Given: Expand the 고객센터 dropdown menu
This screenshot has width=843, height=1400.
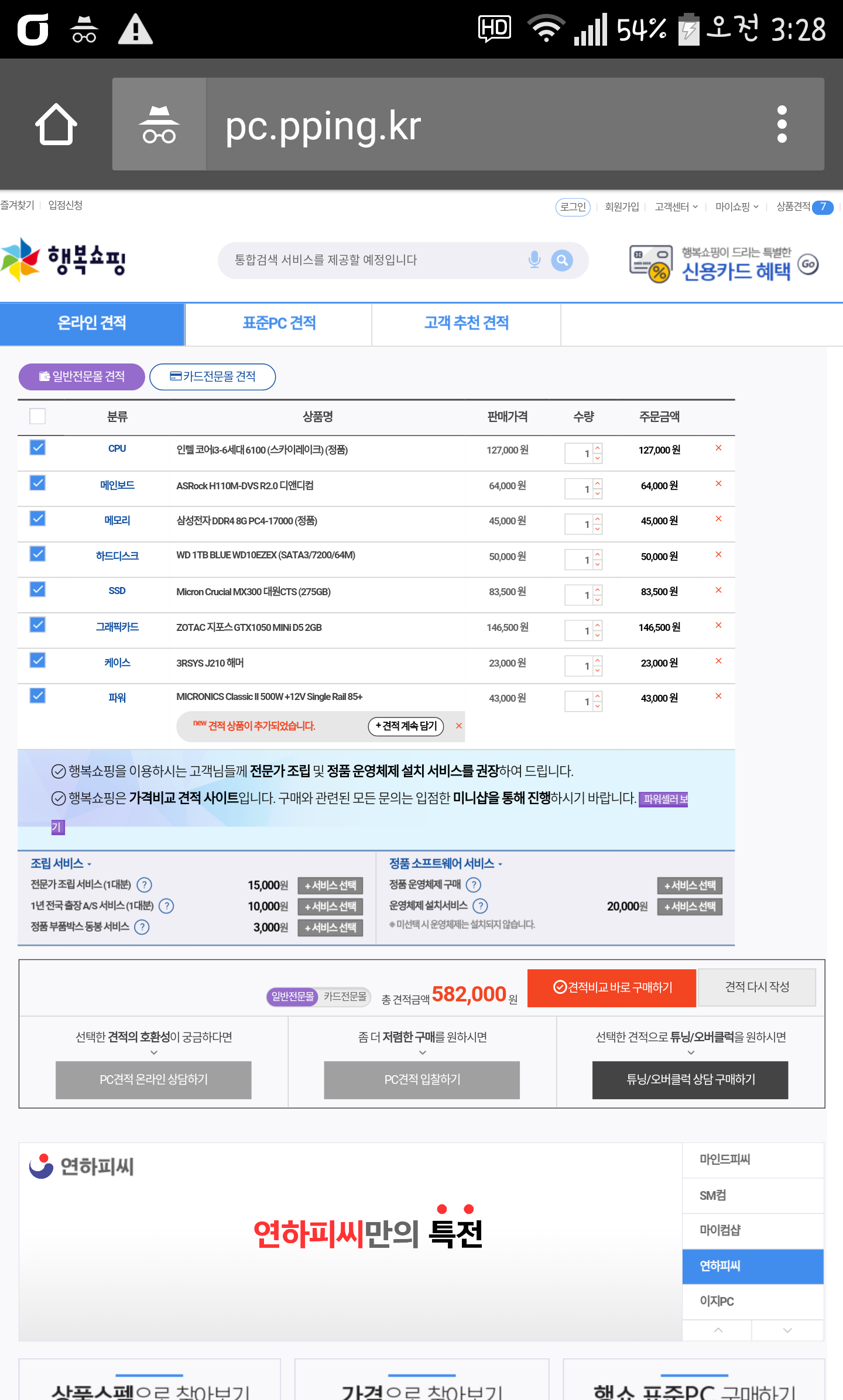Looking at the screenshot, I should pos(676,207).
